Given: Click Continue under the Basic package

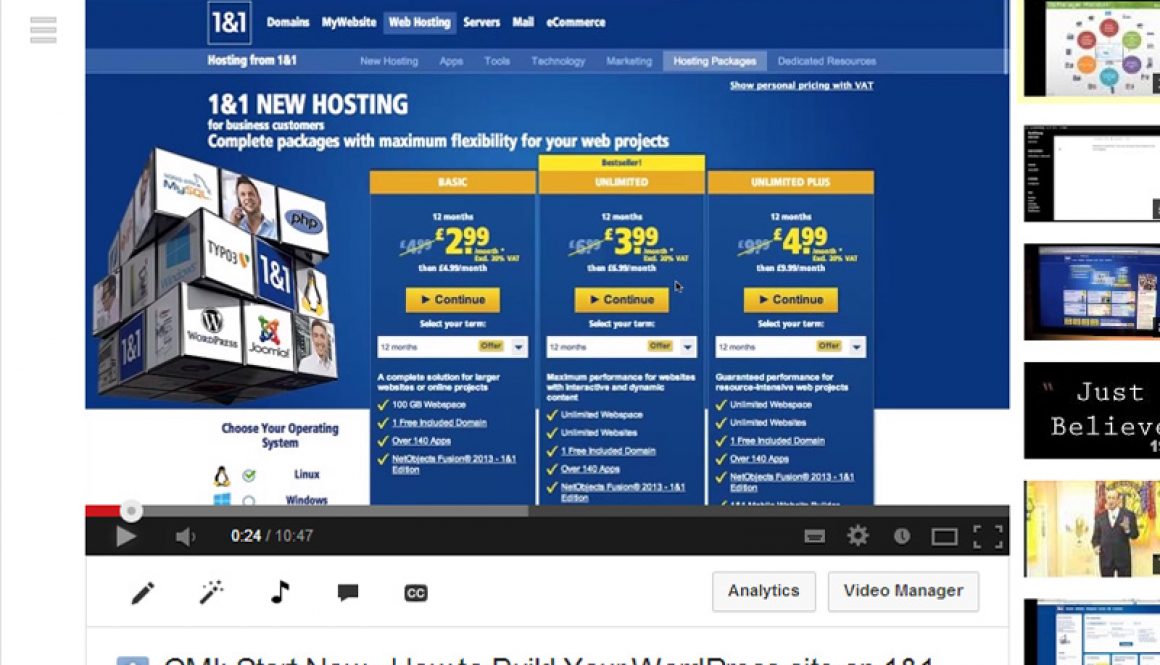Looking at the screenshot, I should 453,300.
